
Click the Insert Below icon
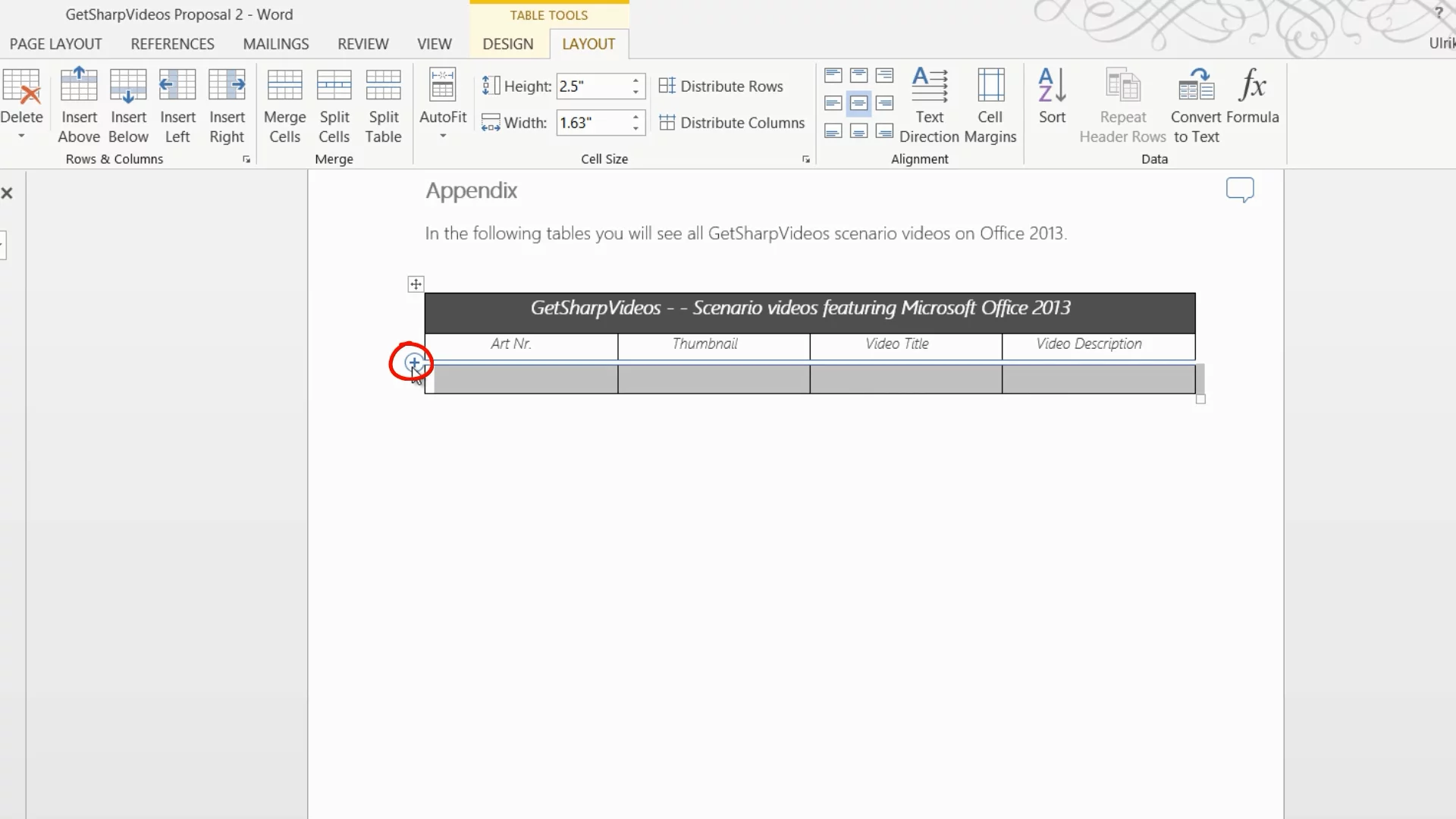[x=128, y=86]
